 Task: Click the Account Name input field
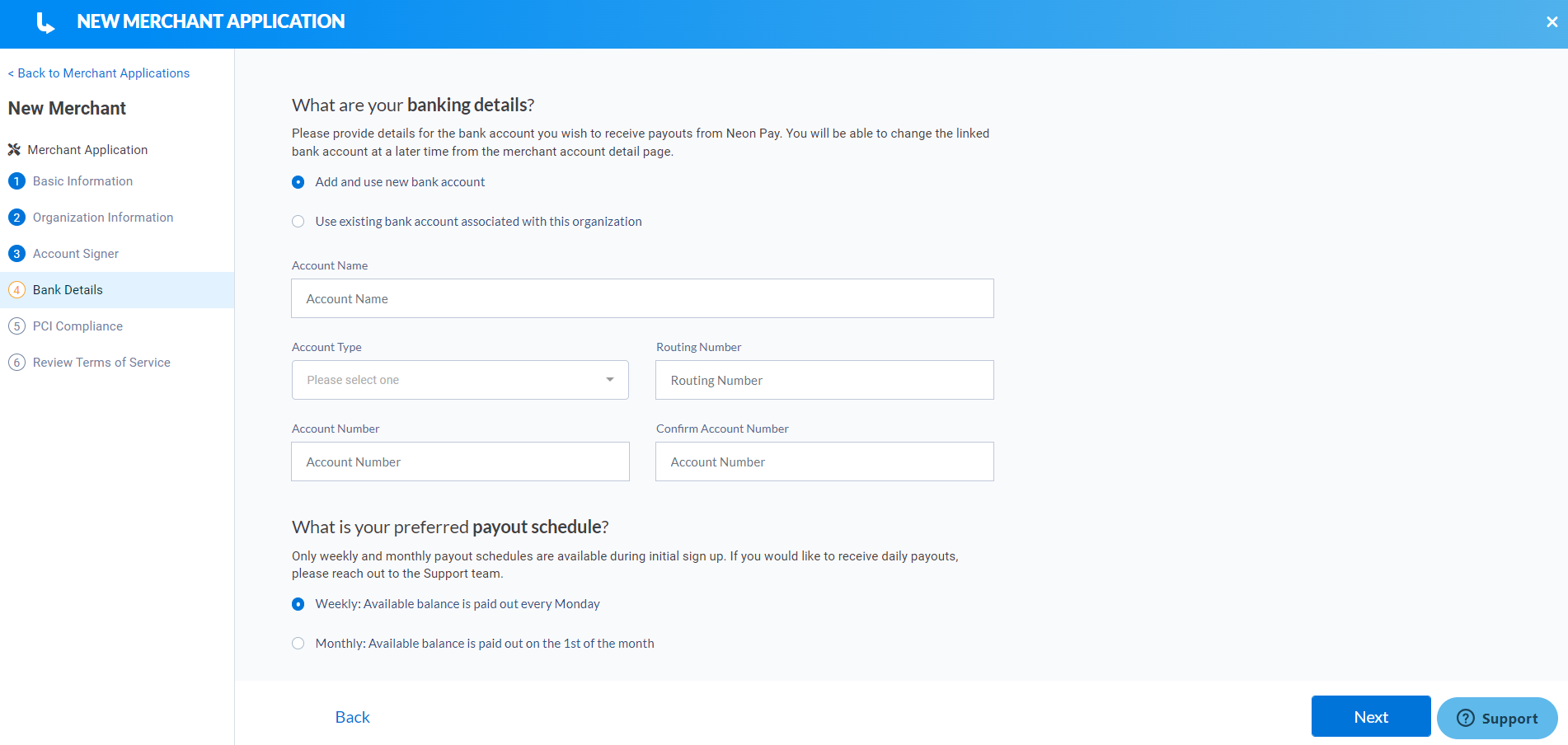point(642,298)
